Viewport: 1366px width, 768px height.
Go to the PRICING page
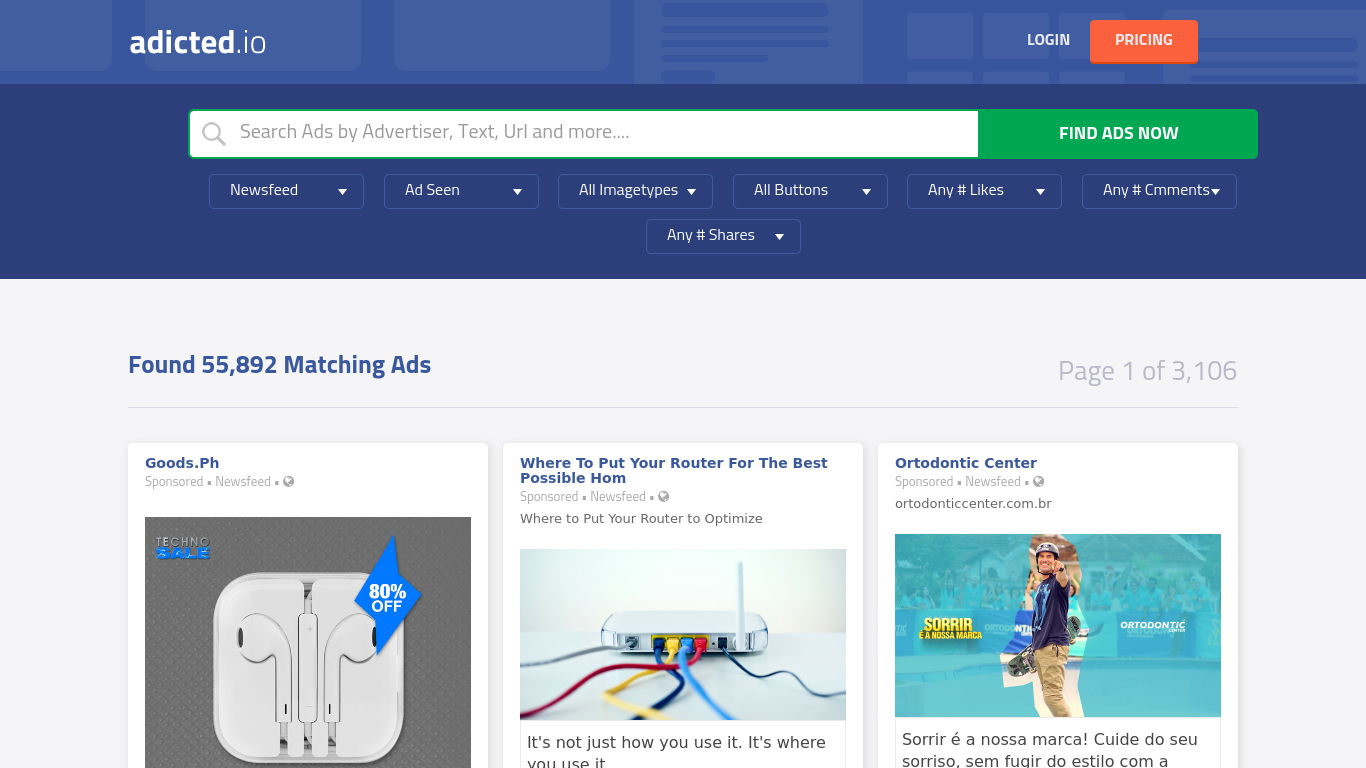[1143, 41]
